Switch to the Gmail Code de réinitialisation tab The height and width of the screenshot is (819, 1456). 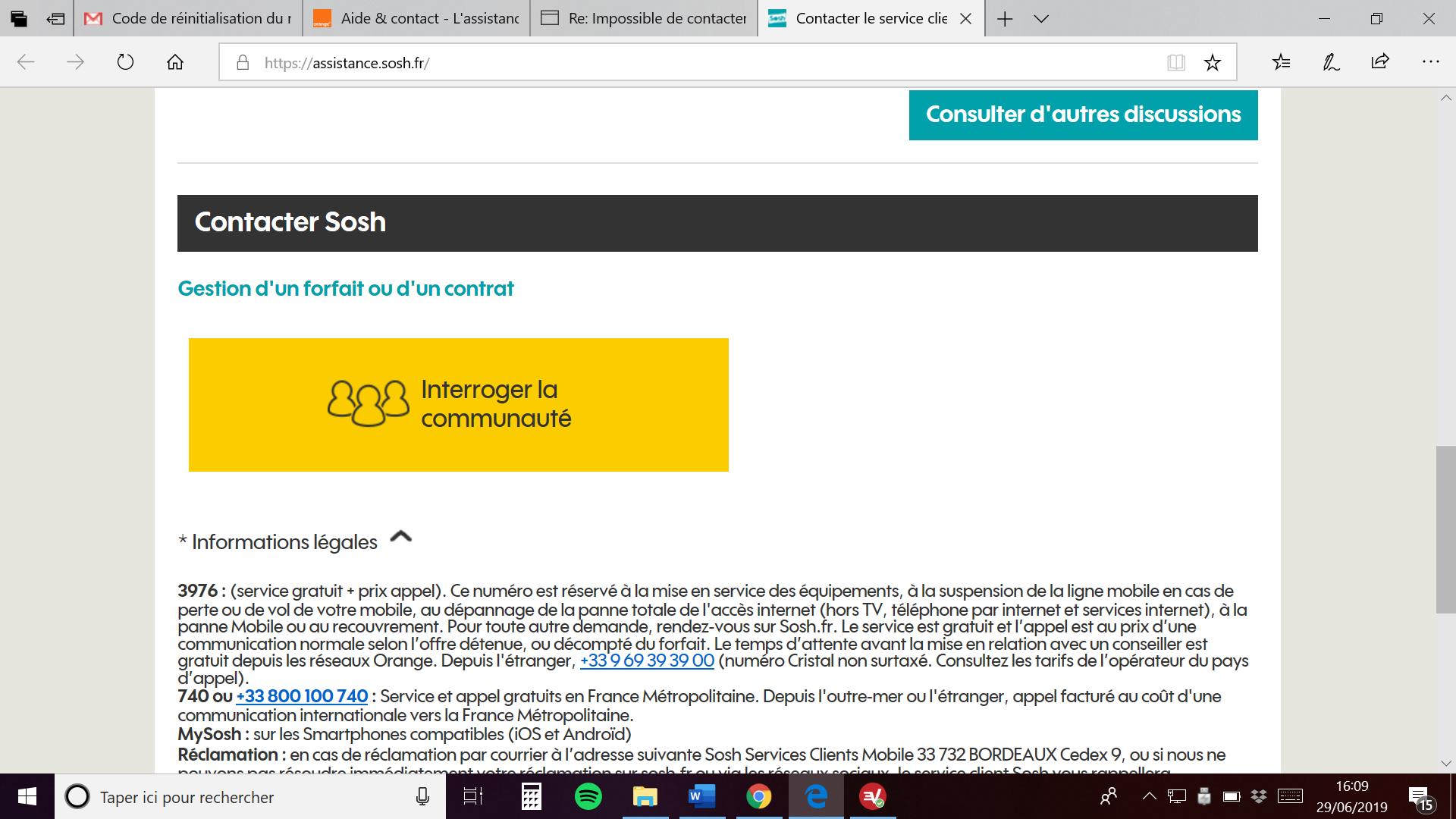(x=188, y=18)
